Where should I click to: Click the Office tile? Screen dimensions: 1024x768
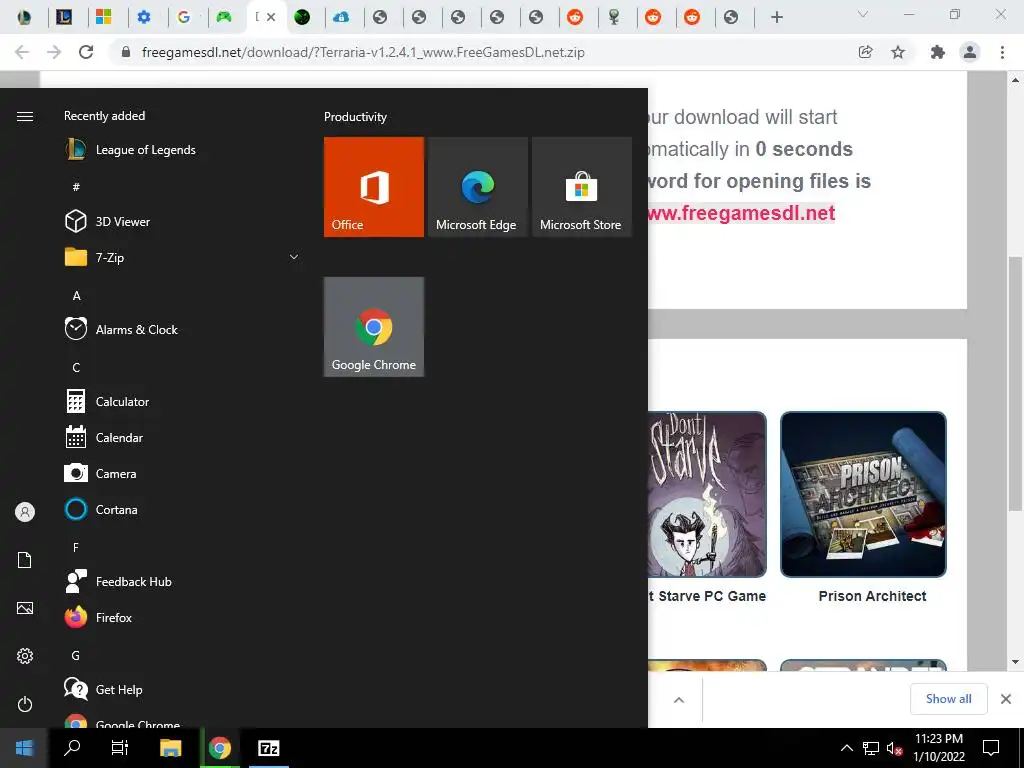tap(374, 187)
